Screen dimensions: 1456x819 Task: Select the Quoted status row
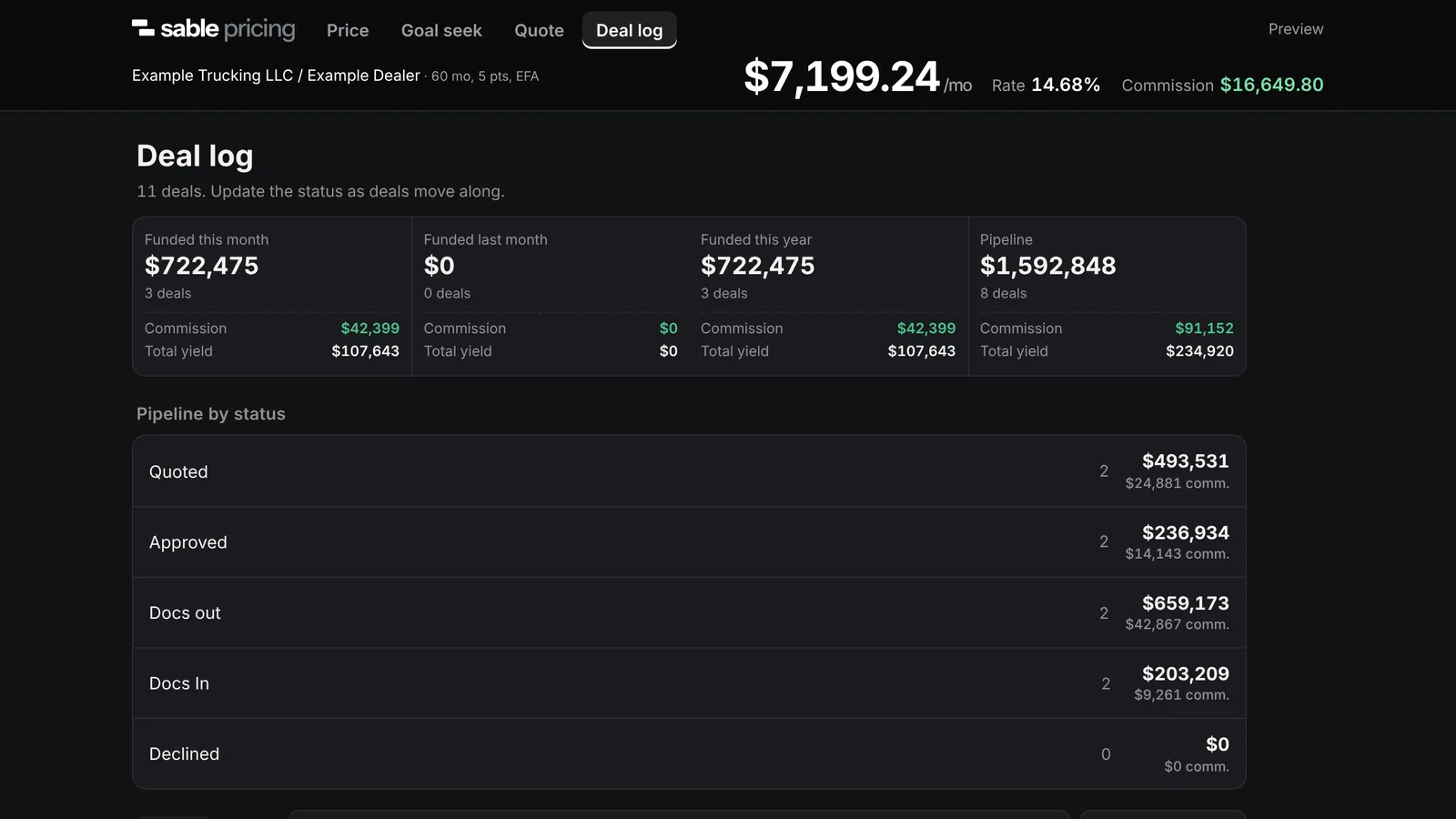point(689,471)
